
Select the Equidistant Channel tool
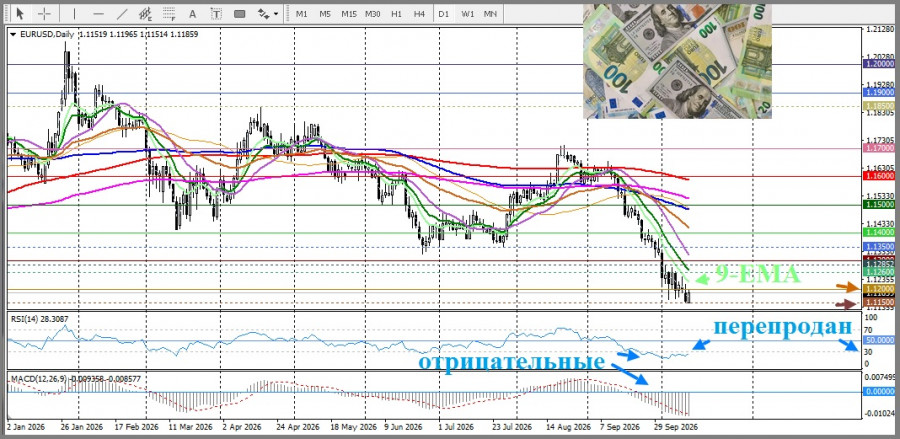[146, 13]
